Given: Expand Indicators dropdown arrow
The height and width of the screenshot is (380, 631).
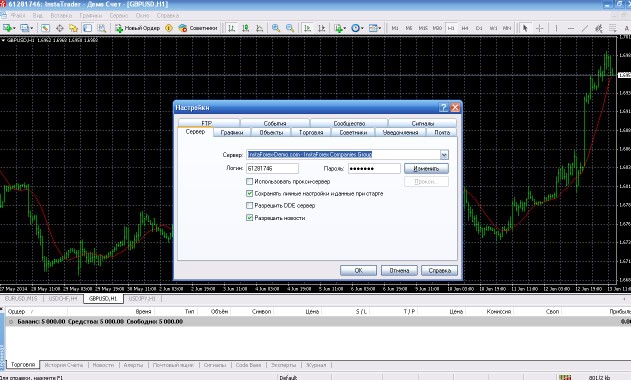Looking at the screenshot, I should 344,28.
